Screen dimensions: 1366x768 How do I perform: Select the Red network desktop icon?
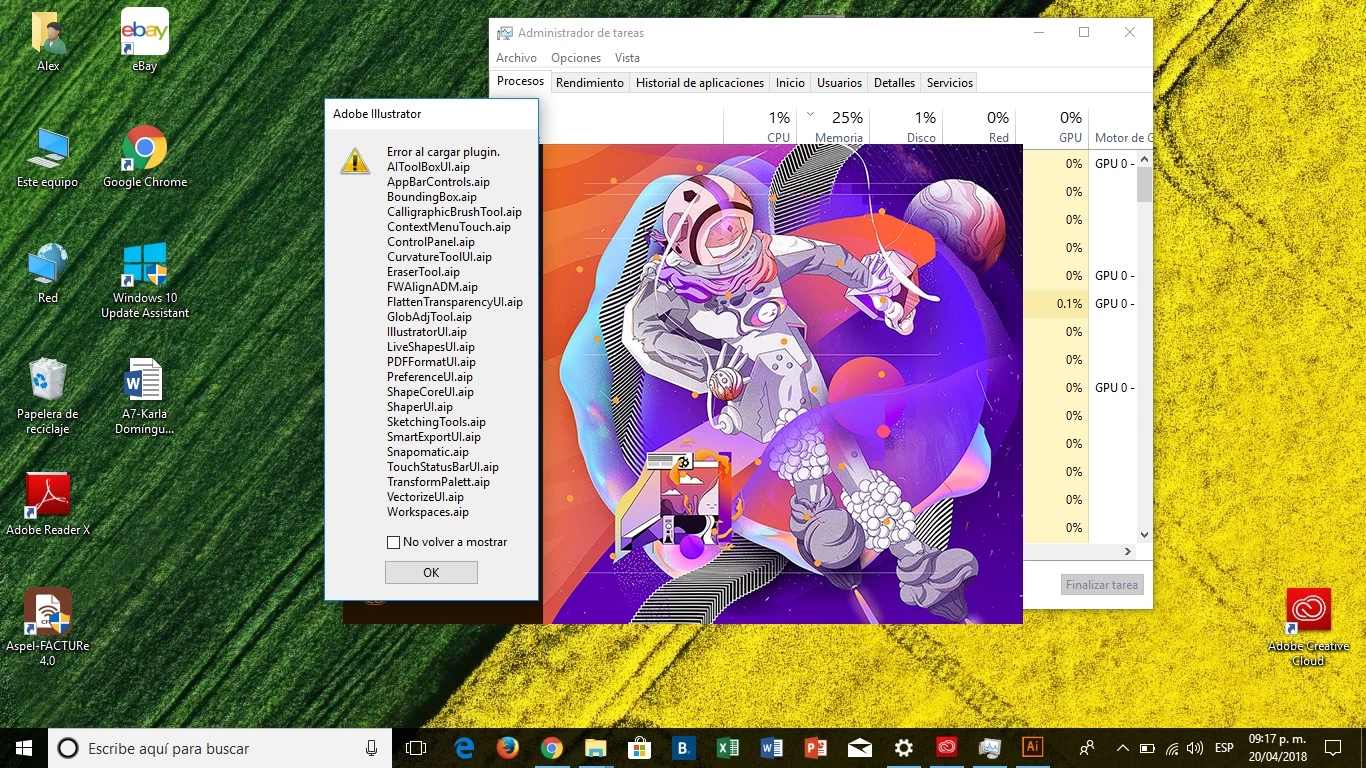click(48, 273)
